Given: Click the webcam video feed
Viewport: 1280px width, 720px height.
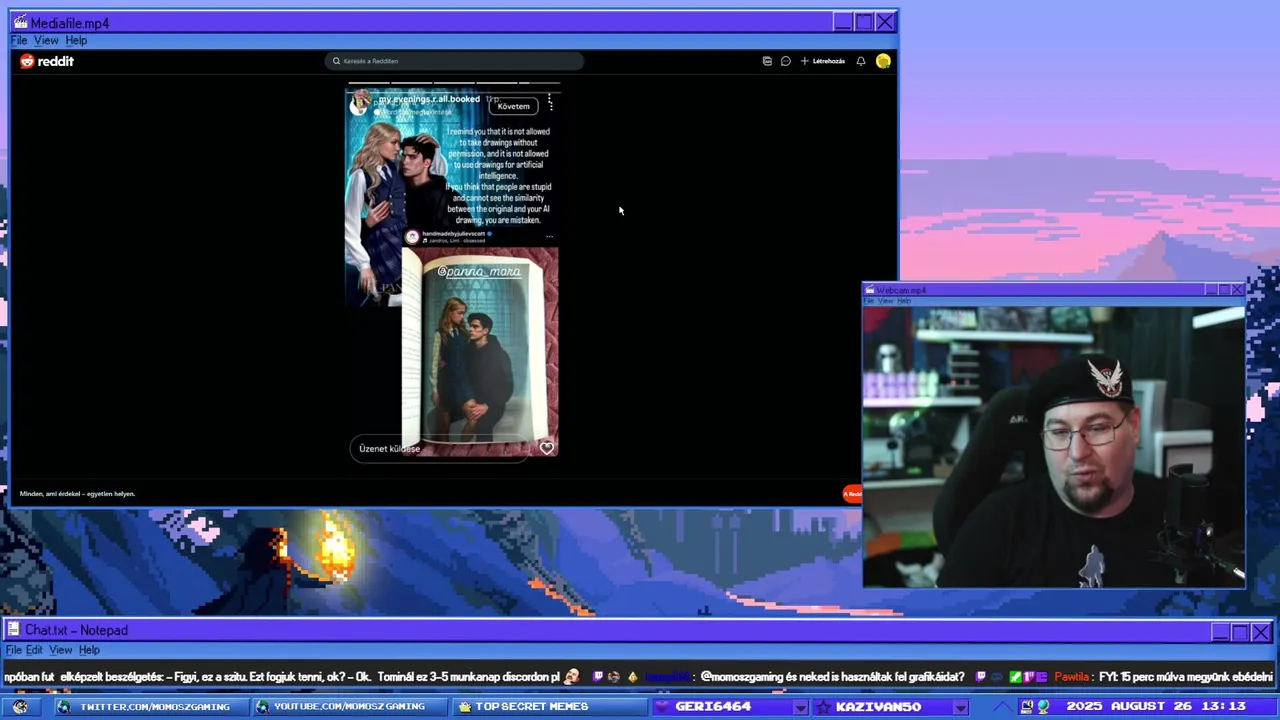Looking at the screenshot, I should pyautogui.click(x=1054, y=447).
